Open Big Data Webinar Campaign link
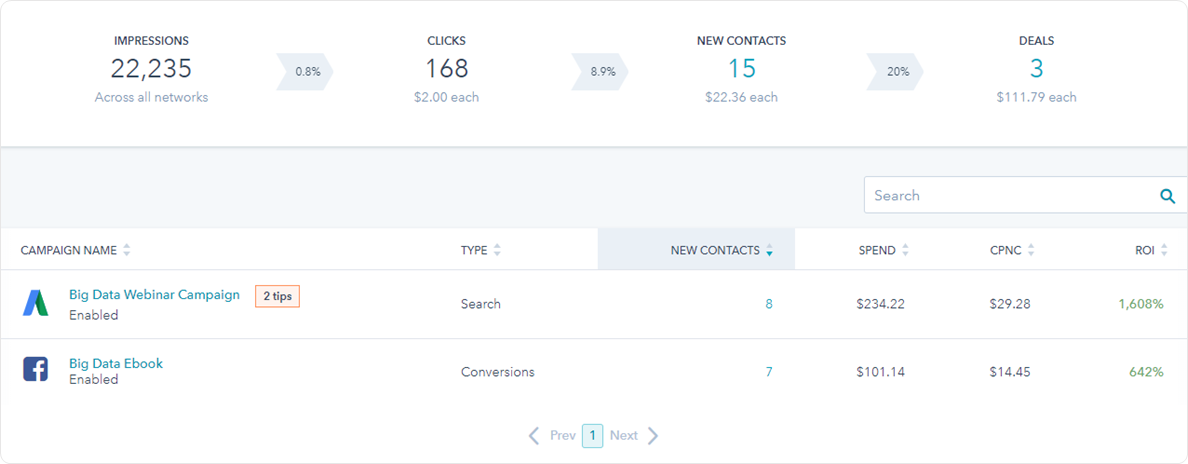This screenshot has height=464, width=1188. pos(155,295)
